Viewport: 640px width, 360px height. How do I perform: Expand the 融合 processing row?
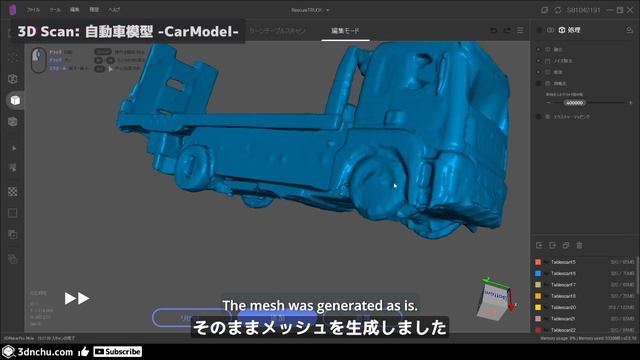(x=539, y=49)
